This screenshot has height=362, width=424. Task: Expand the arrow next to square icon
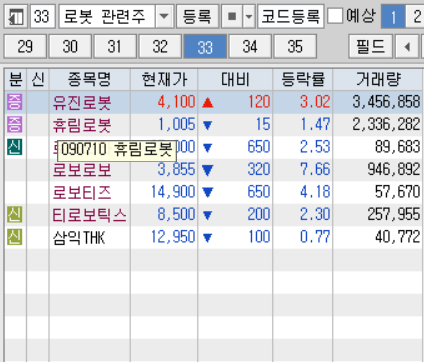pos(249,16)
